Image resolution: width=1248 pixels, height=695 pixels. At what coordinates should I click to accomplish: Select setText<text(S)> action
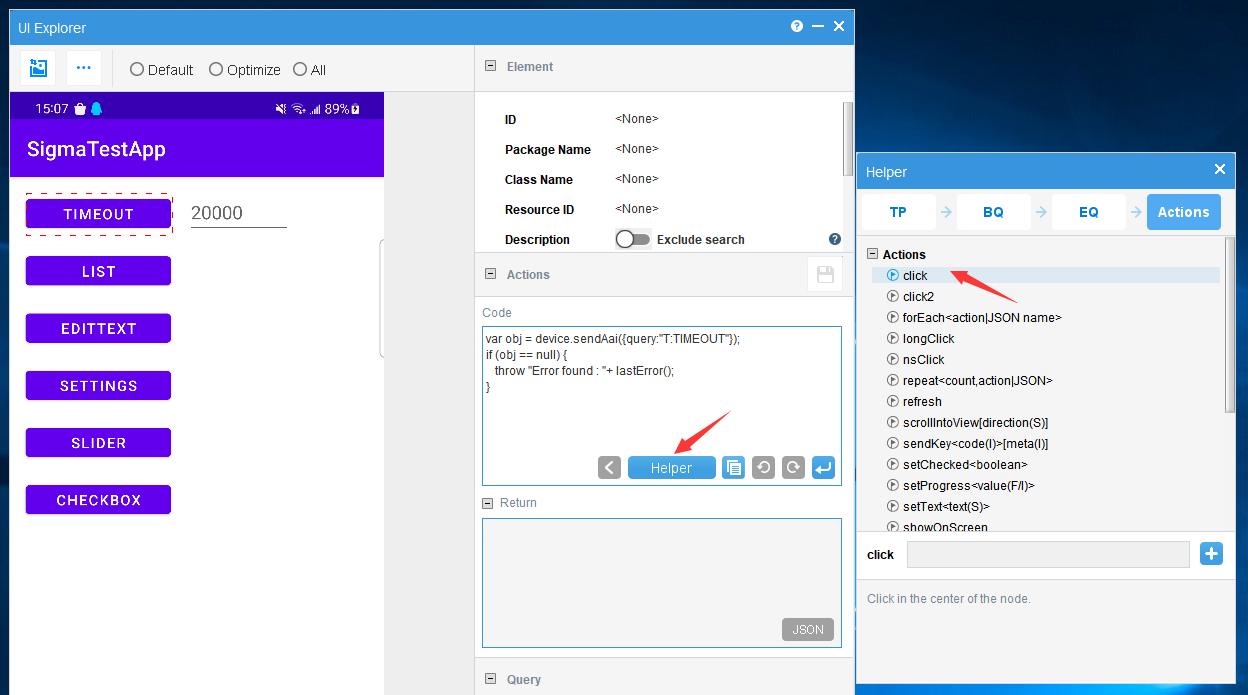tap(946, 506)
